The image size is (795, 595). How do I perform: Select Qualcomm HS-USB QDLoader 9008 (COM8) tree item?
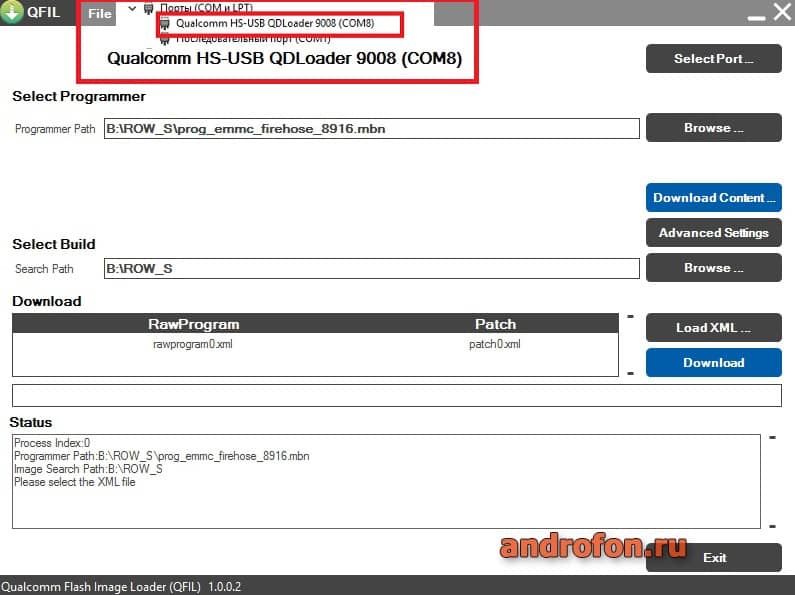point(275,23)
